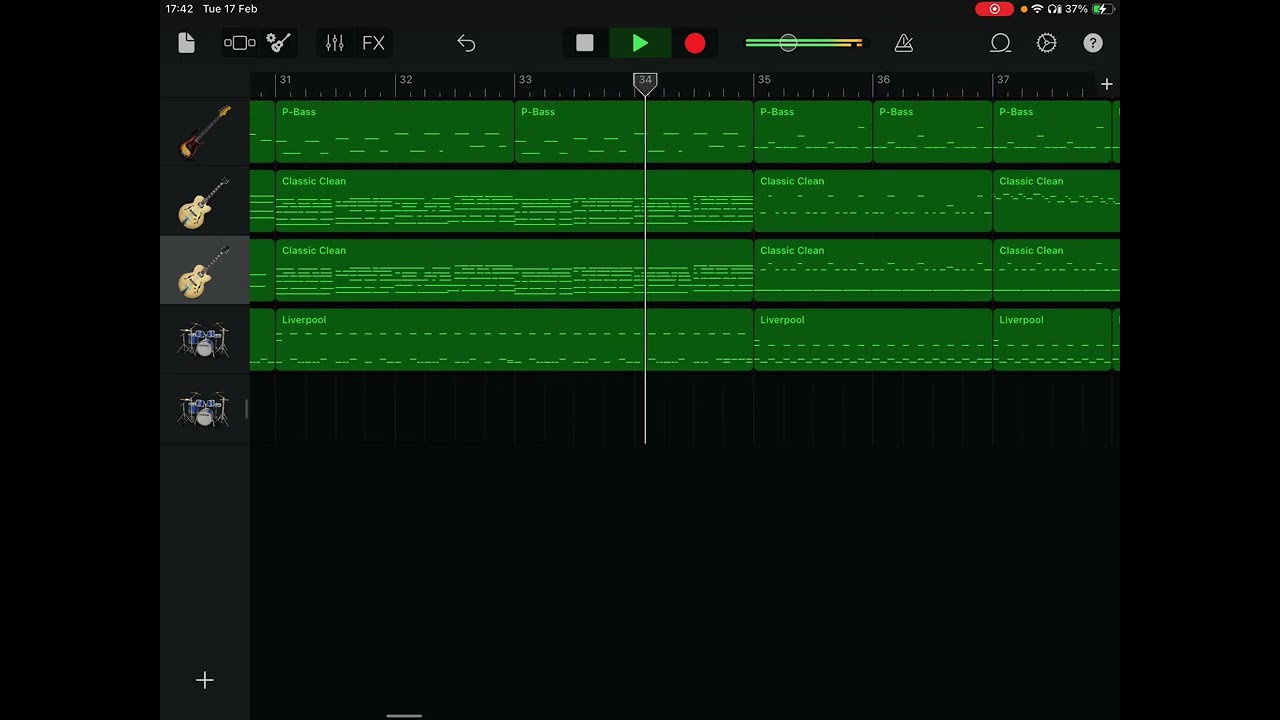Image resolution: width=1280 pixels, height=720 pixels.
Task: Select second-track Classic Clean region at bar 35
Action: pyautogui.click(x=873, y=270)
